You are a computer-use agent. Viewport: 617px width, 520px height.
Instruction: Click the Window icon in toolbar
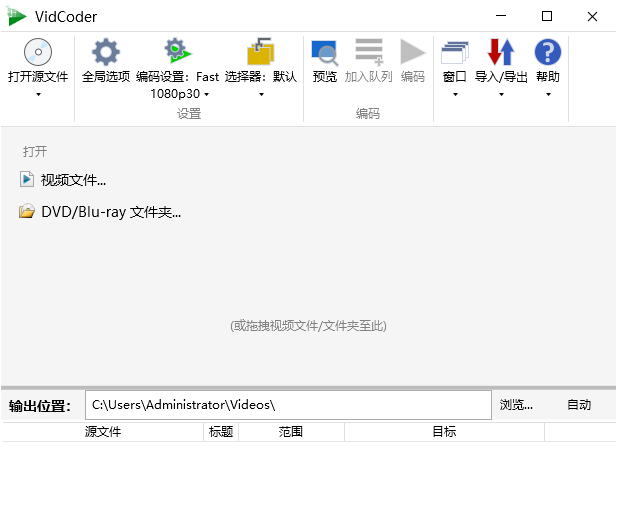click(454, 52)
